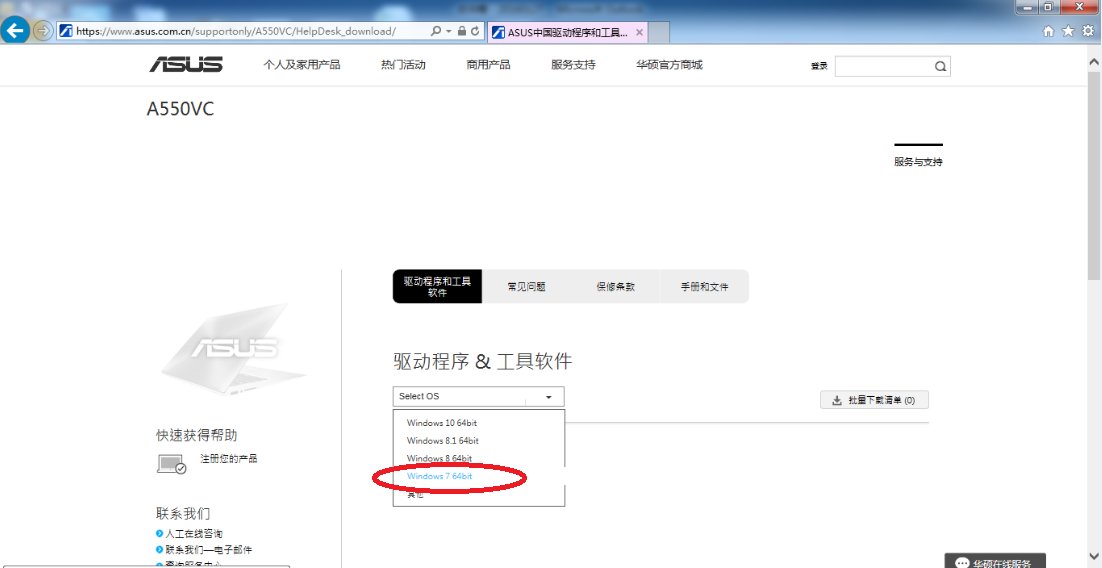
Task: Click the 联系我们 heading
Action: click(x=183, y=513)
